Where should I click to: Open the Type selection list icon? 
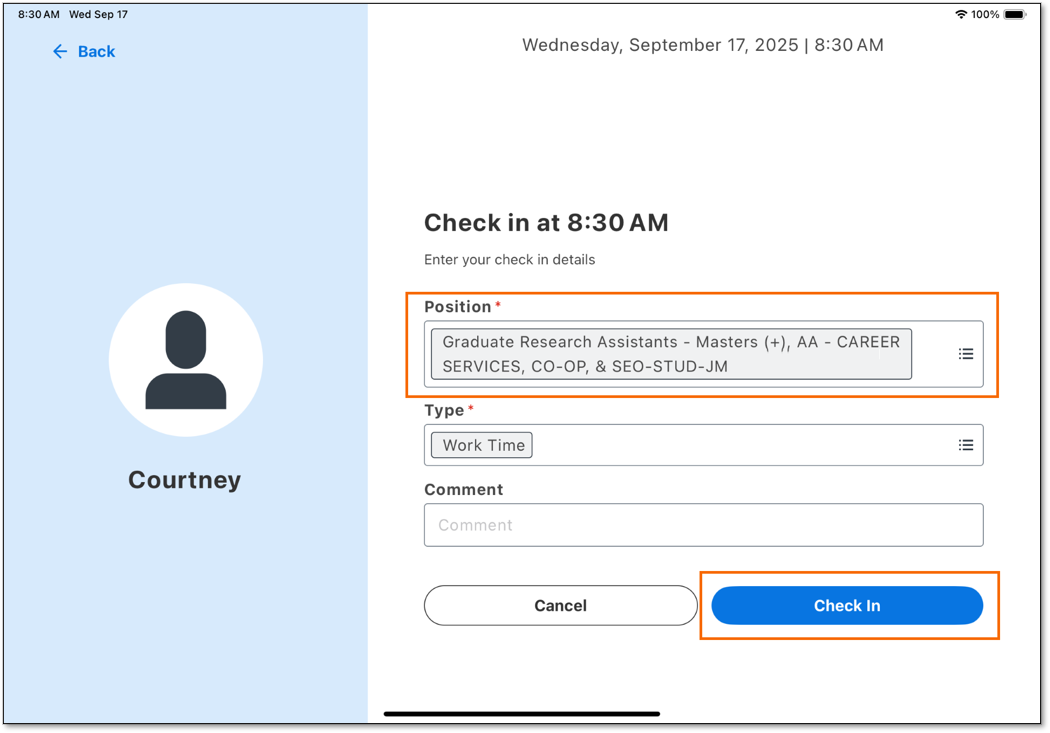(966, 444)
